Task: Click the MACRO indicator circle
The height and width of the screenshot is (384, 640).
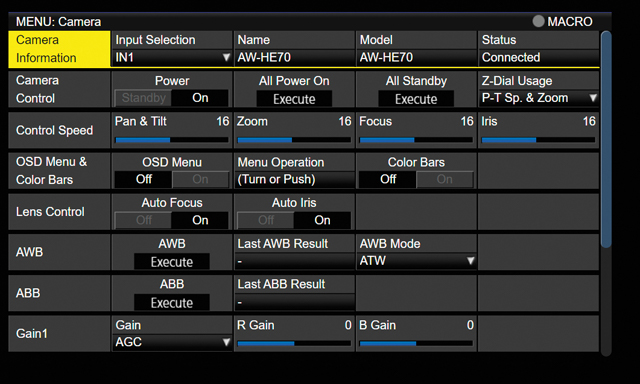Action: pos(538,21)
